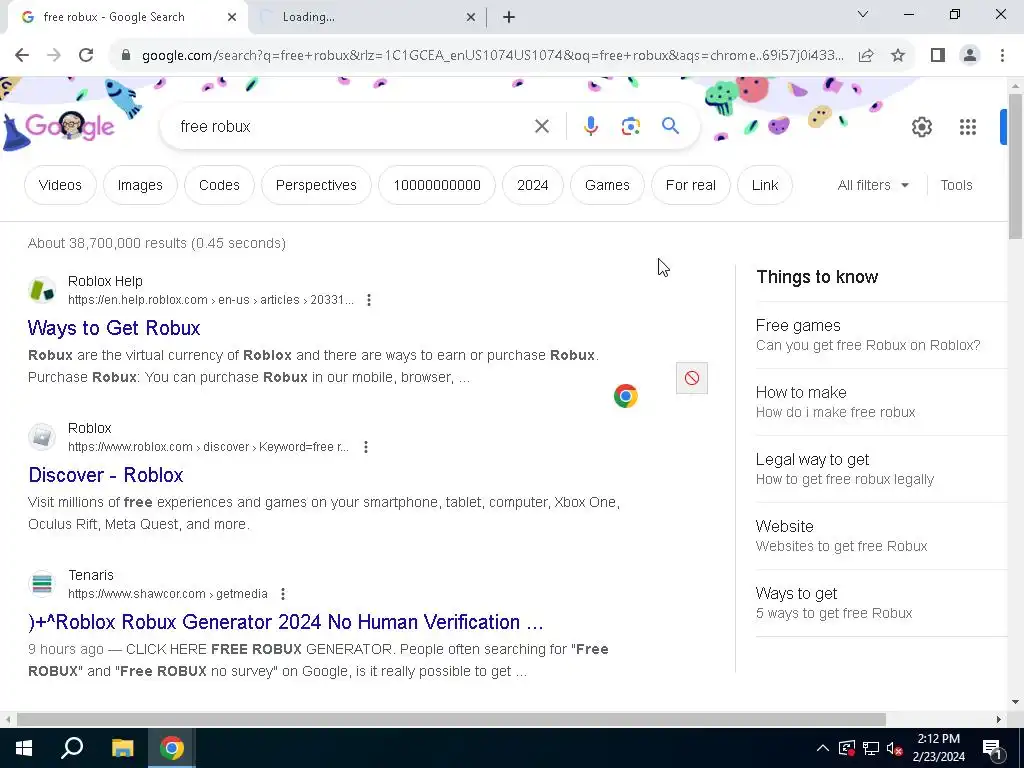Expand Free games in Things to know
This screenshot has height=768, width=1024.
[x=882, y=335]
